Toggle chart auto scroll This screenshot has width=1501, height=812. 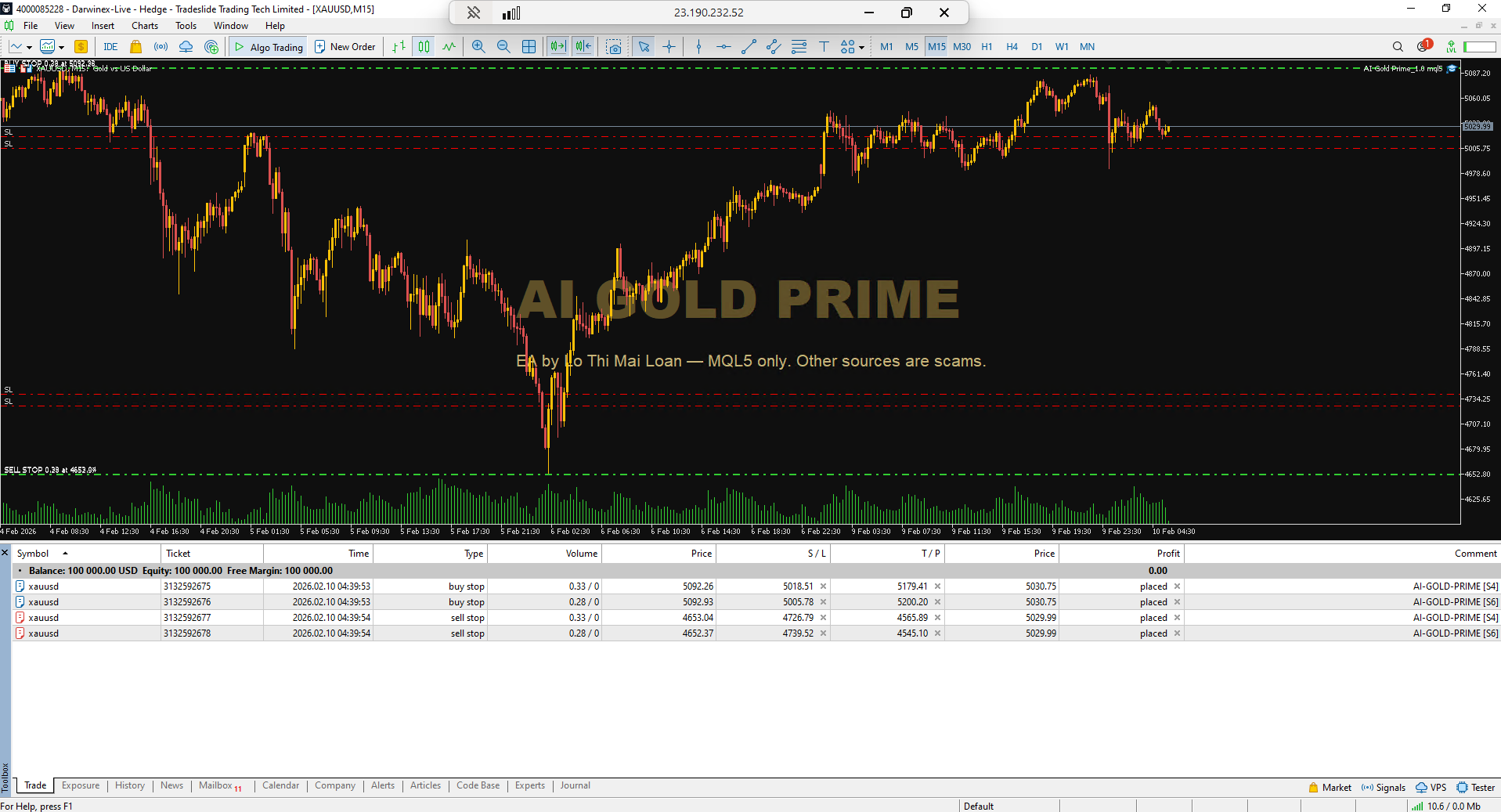coord(557,47)
